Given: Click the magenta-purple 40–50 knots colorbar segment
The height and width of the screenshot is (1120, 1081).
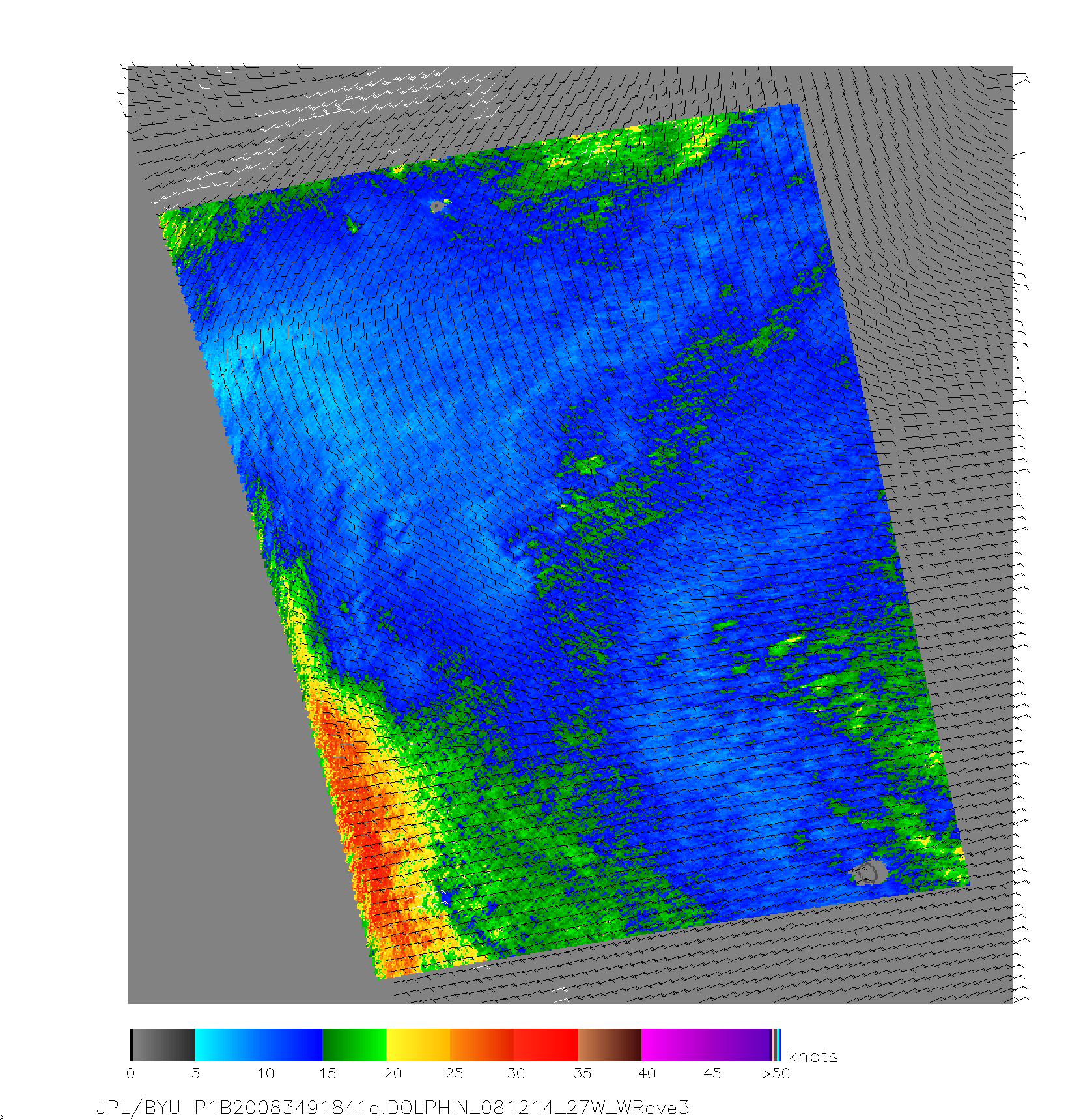Looking at the screenshot, I should pyautogui.click(x=706, y=1045).
